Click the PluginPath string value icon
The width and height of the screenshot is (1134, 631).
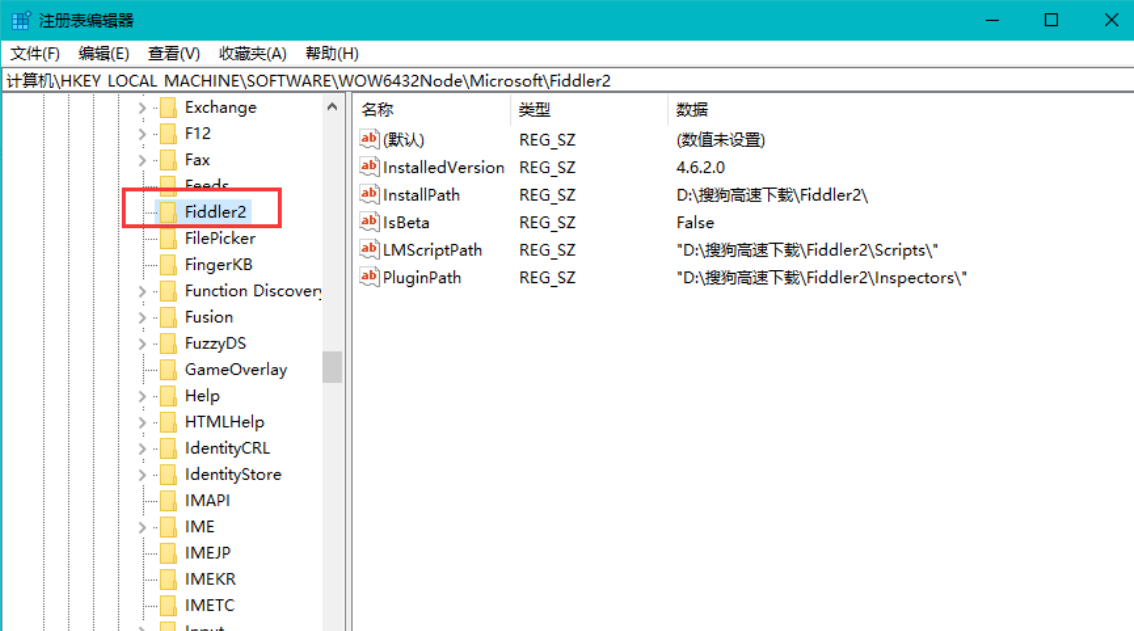pos(368,277)
